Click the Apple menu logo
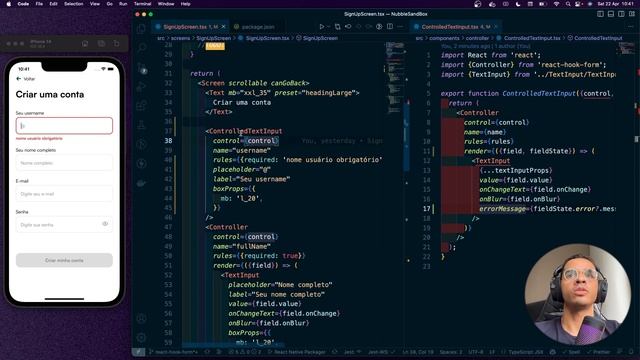 [x=8, y=4]
